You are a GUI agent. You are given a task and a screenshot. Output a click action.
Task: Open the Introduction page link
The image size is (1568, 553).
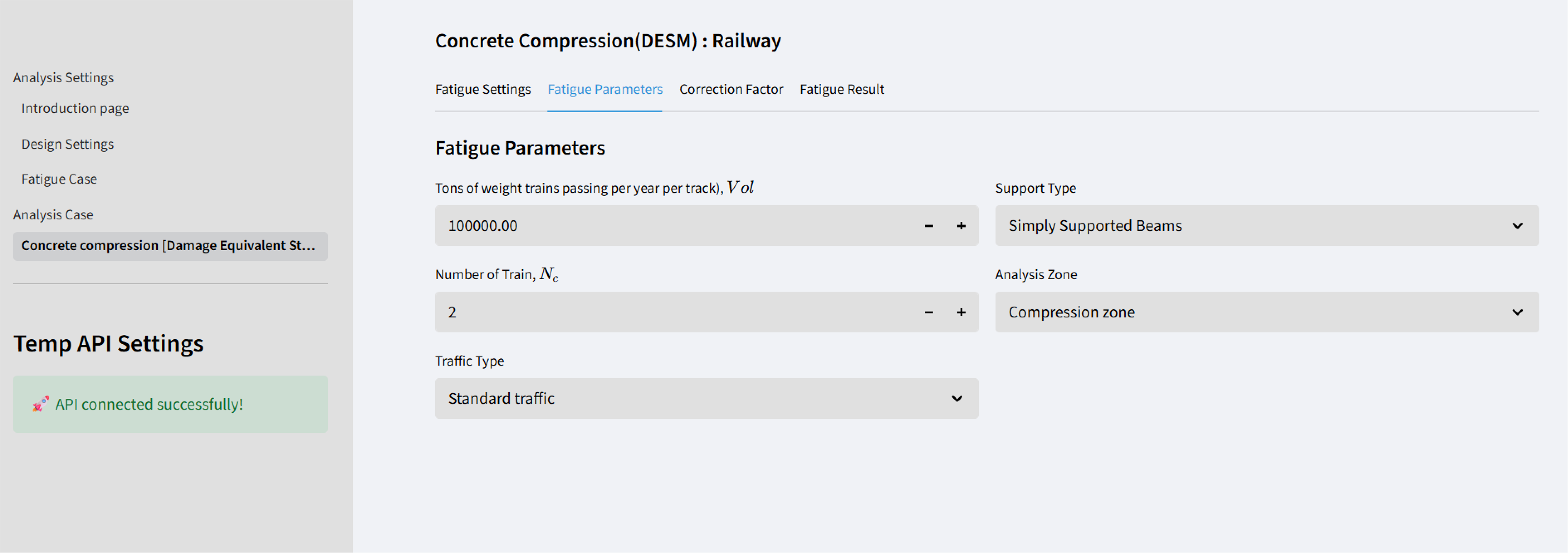pyautogui.click(x=75, y=108)
